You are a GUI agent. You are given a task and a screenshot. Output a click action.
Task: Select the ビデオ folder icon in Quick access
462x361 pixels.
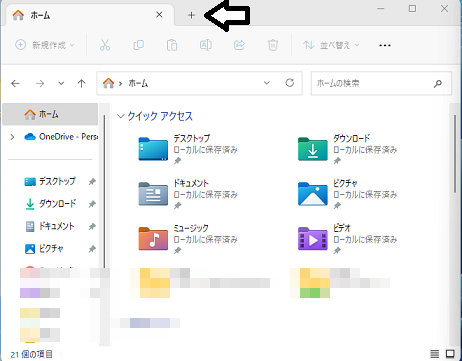click(313, 239)
